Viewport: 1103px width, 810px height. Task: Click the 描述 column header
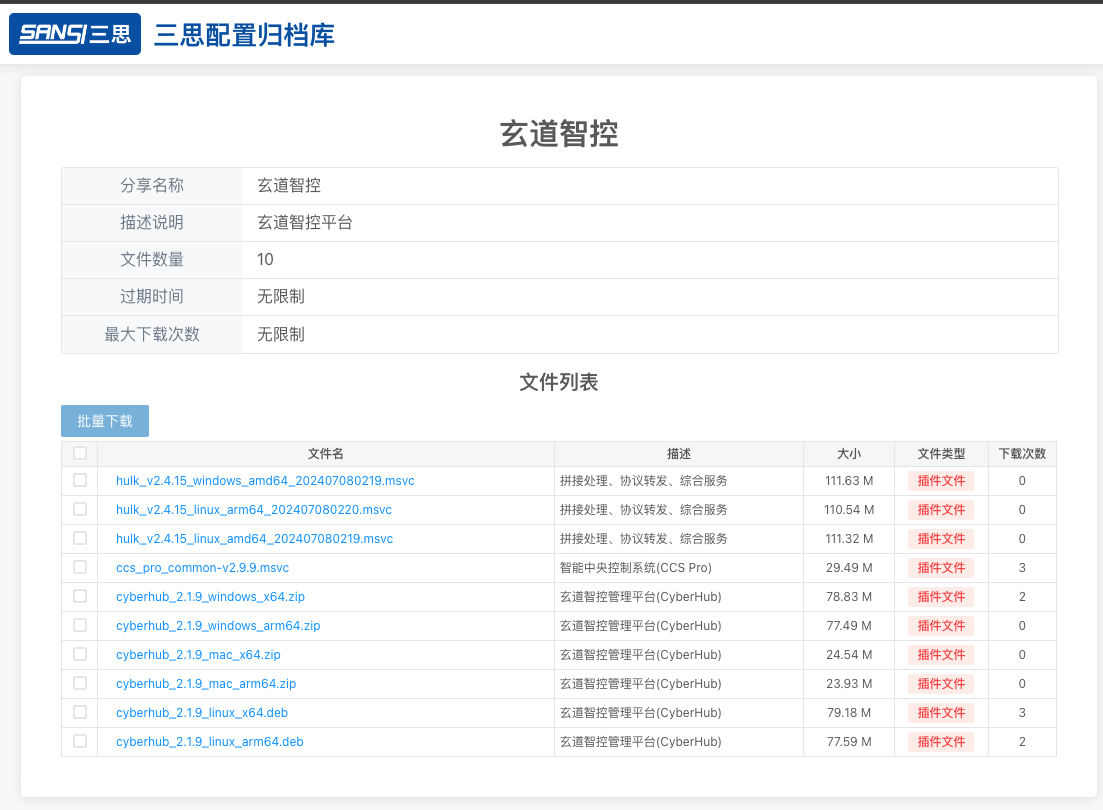point(679,454)
